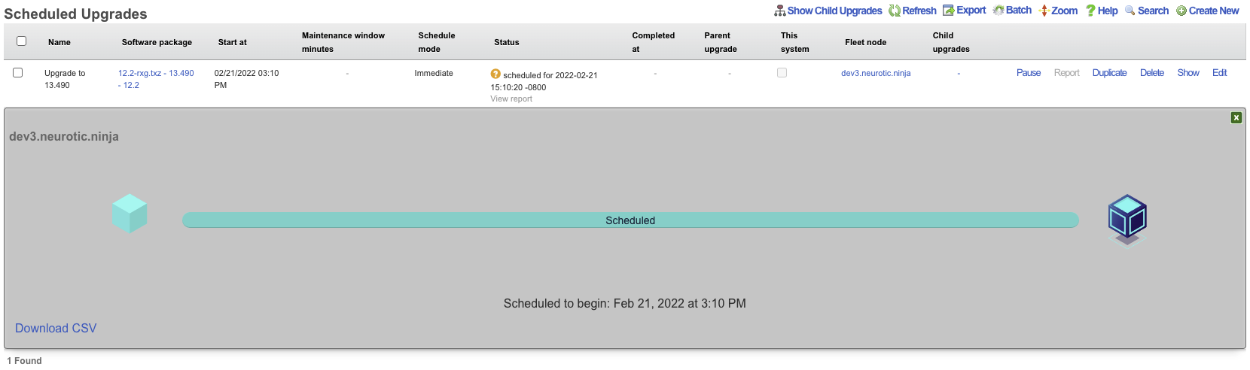Close the dev3.neurotic.ninja progress panel
Viewport: 1250px width, 370px height.
[1237, 118]
